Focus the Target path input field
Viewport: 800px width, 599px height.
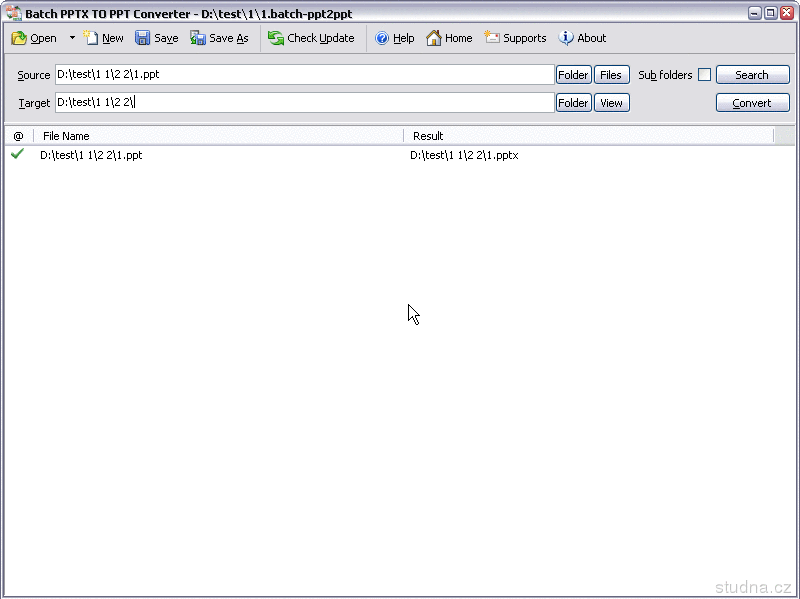pyautogui.click(x=305, y=103)
